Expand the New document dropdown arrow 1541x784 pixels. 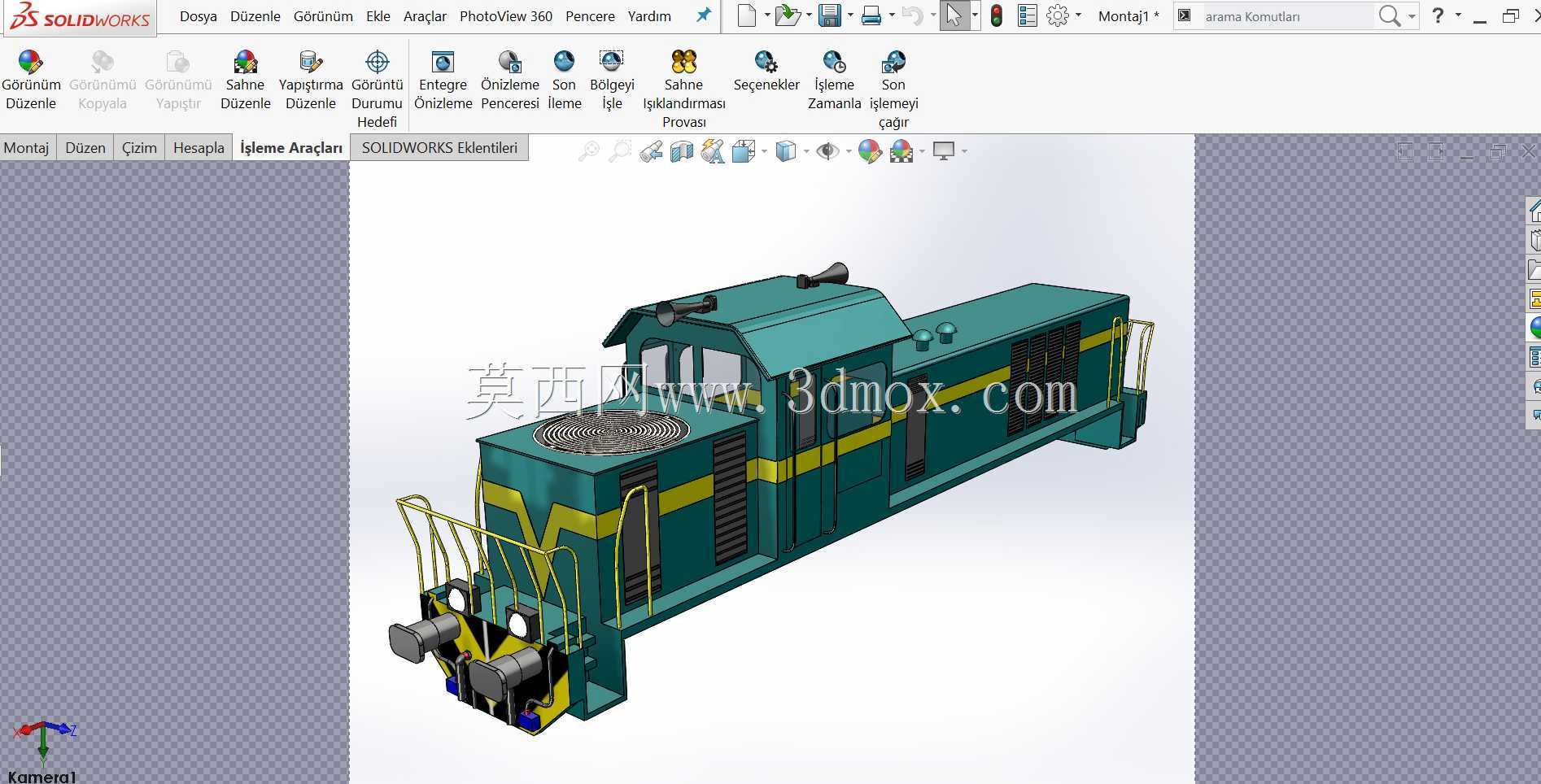point(766,15)
